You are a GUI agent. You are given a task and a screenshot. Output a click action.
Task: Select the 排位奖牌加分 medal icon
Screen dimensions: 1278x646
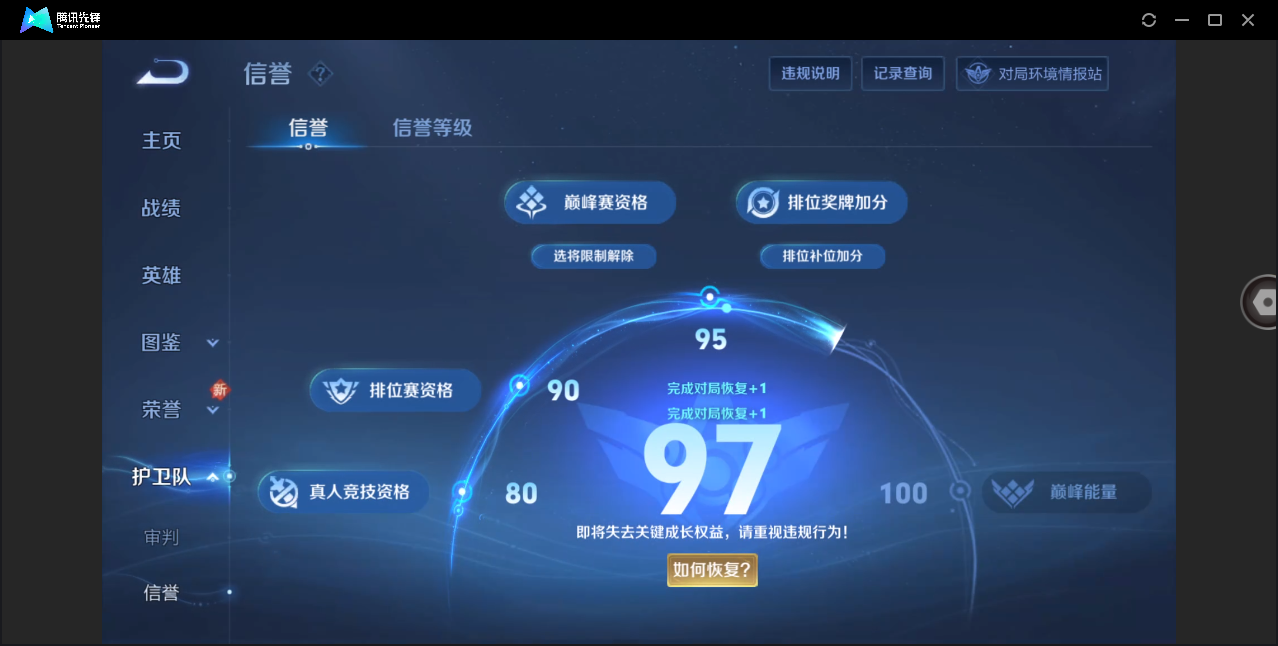(x=764, y=203)
